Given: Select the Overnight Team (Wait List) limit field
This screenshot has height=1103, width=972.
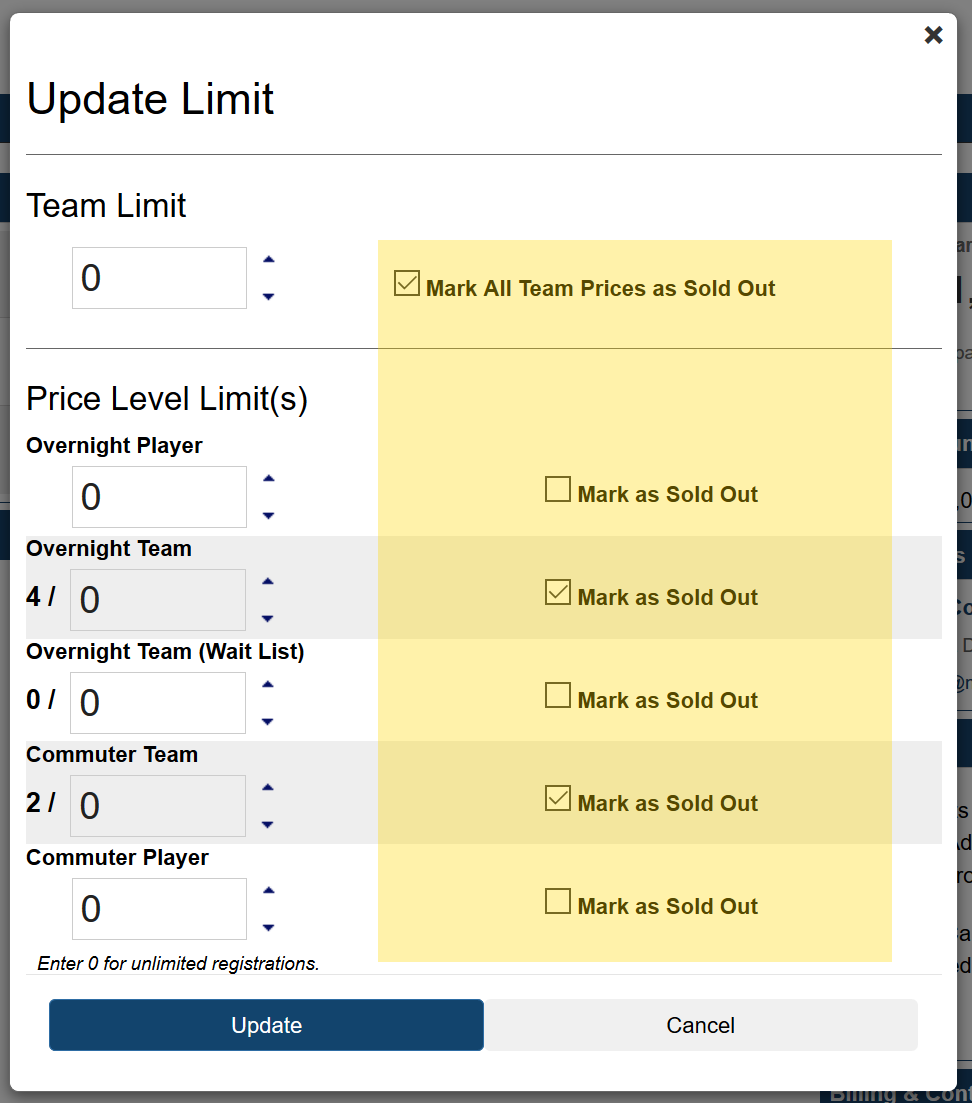Looking at the screenshot, I should [158, 703].
